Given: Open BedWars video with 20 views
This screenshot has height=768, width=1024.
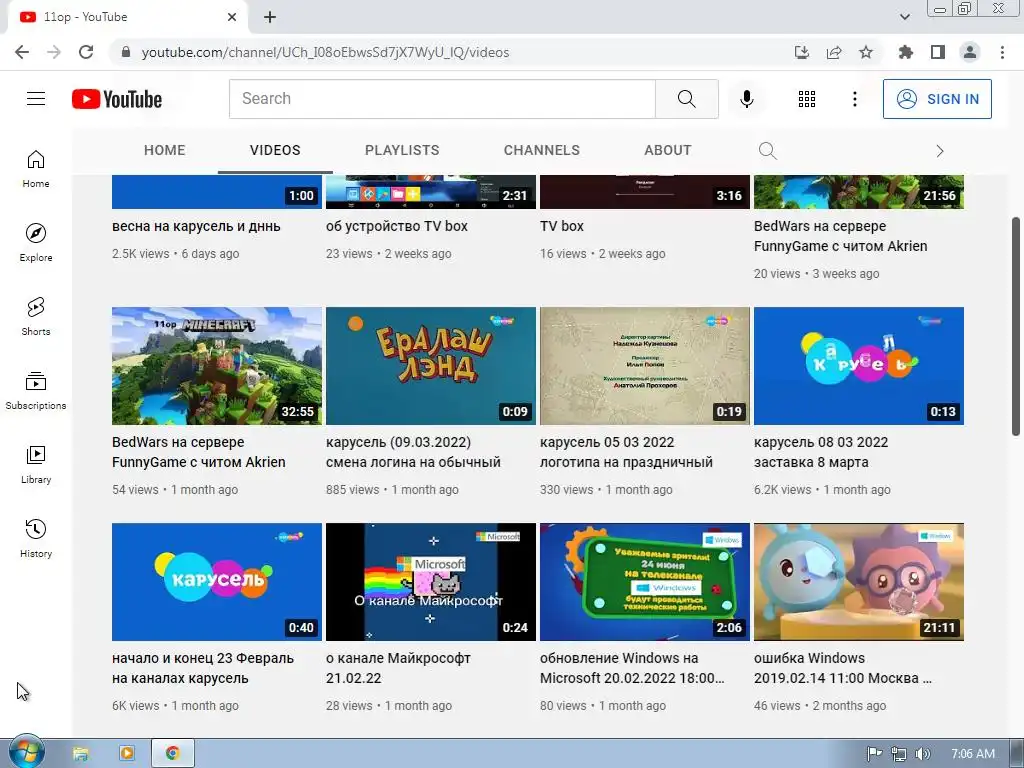Looking at the screenshot, I should pyautogui.click(x=840, y=236).
